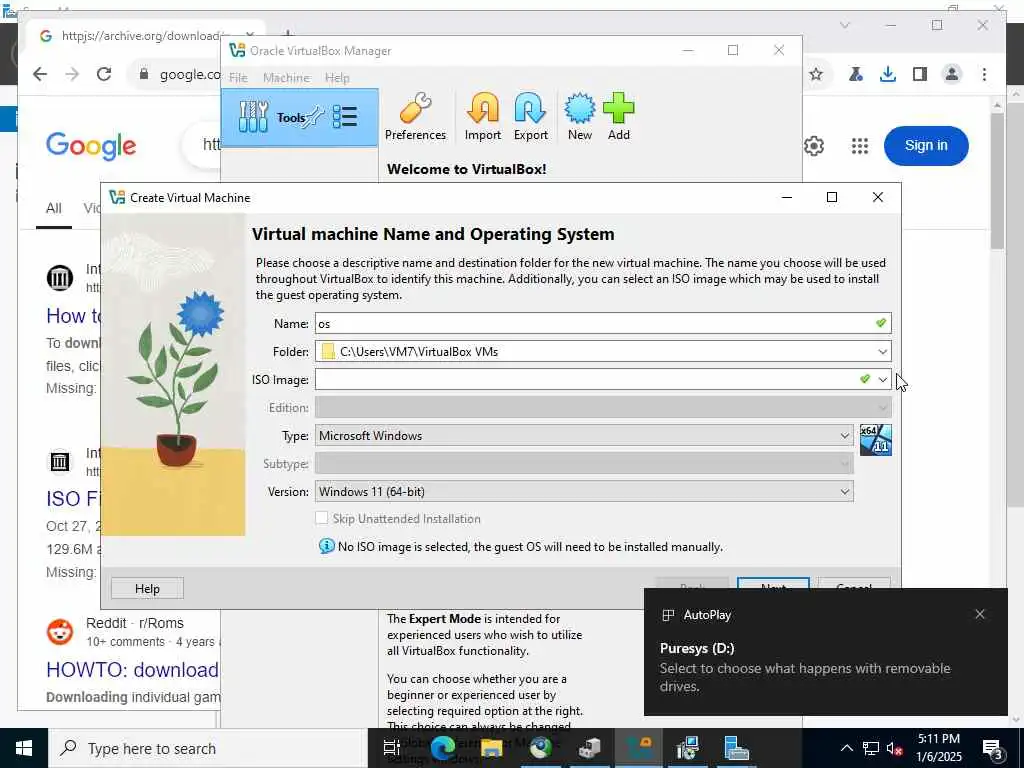Click the taskbar clock 5:11 PM
This screenshot has height=768, width=1024.
(938, 748)
